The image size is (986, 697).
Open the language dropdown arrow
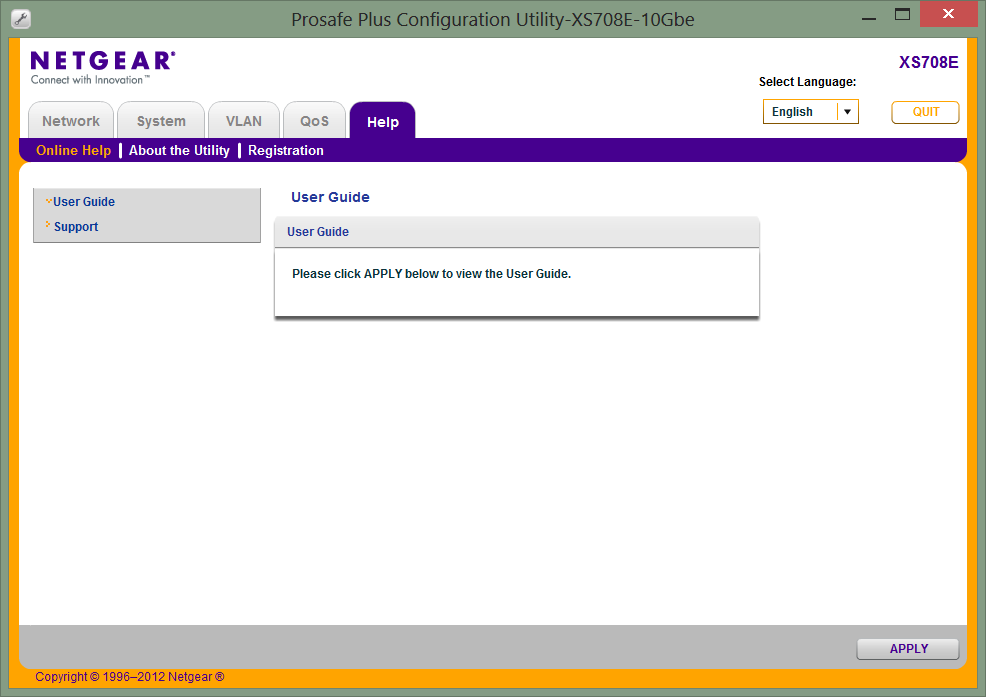(x=847, y=112)
